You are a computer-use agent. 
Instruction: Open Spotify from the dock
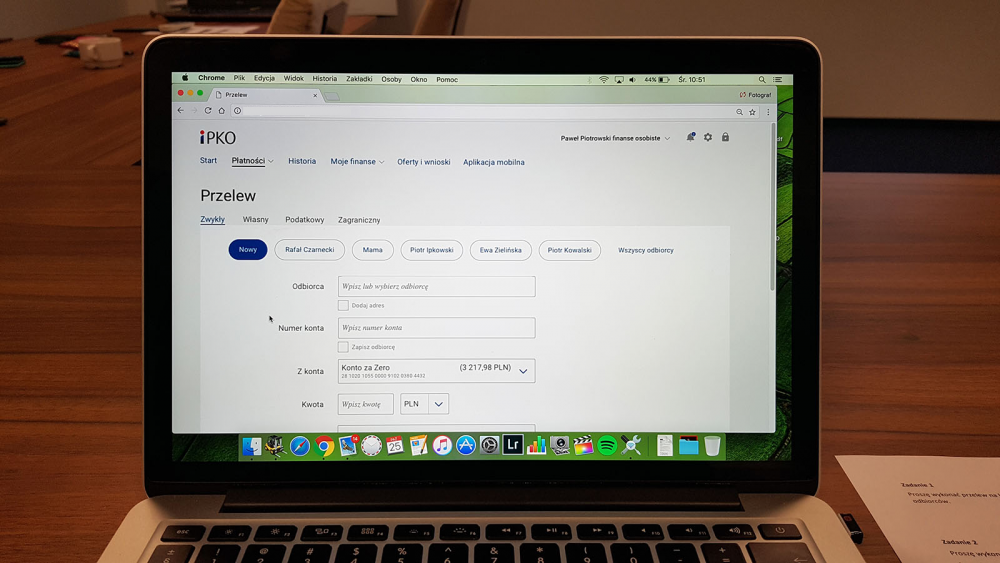click(607, 446)
